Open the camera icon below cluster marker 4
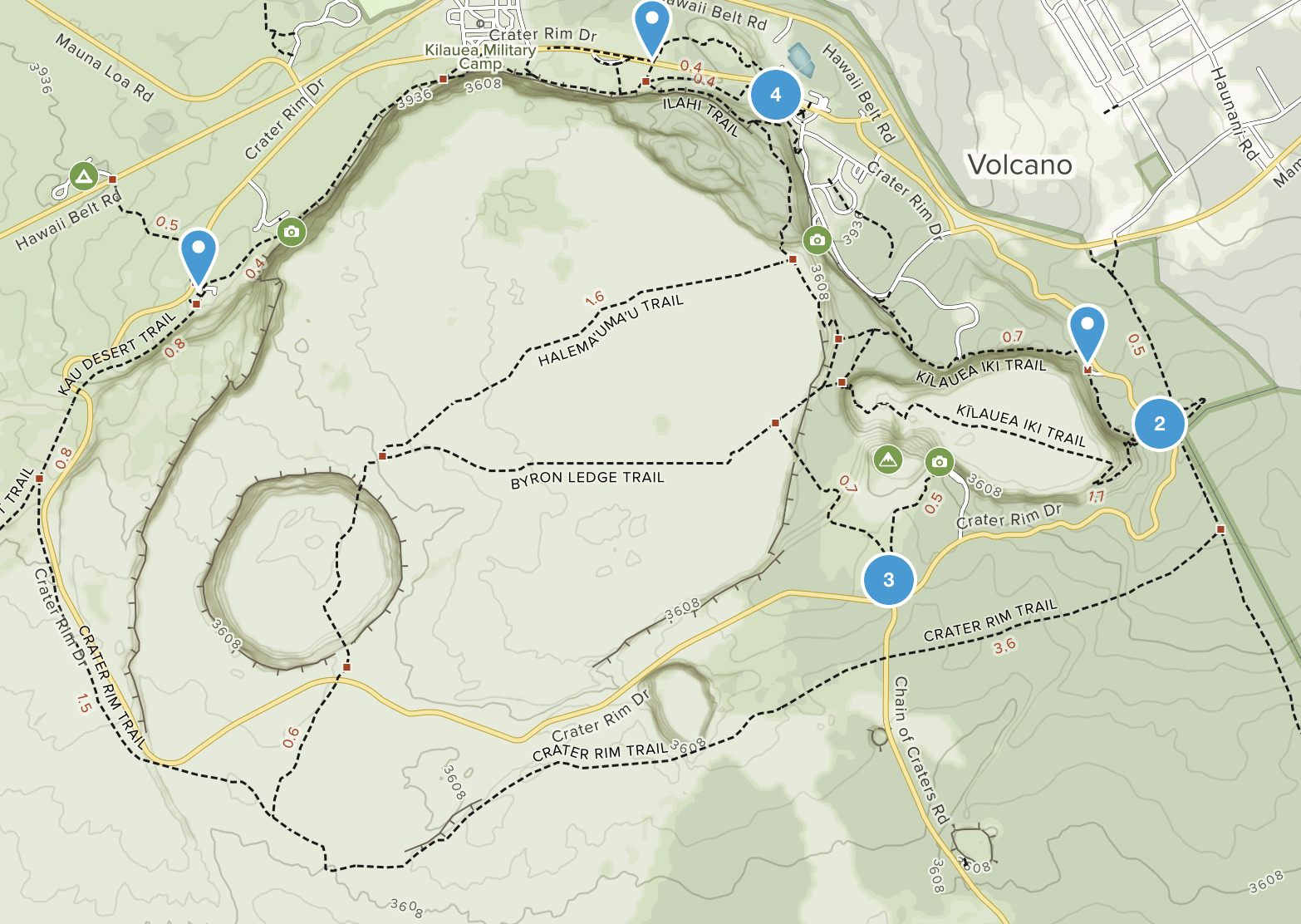1301x924 pixels. tap(817, 240)
